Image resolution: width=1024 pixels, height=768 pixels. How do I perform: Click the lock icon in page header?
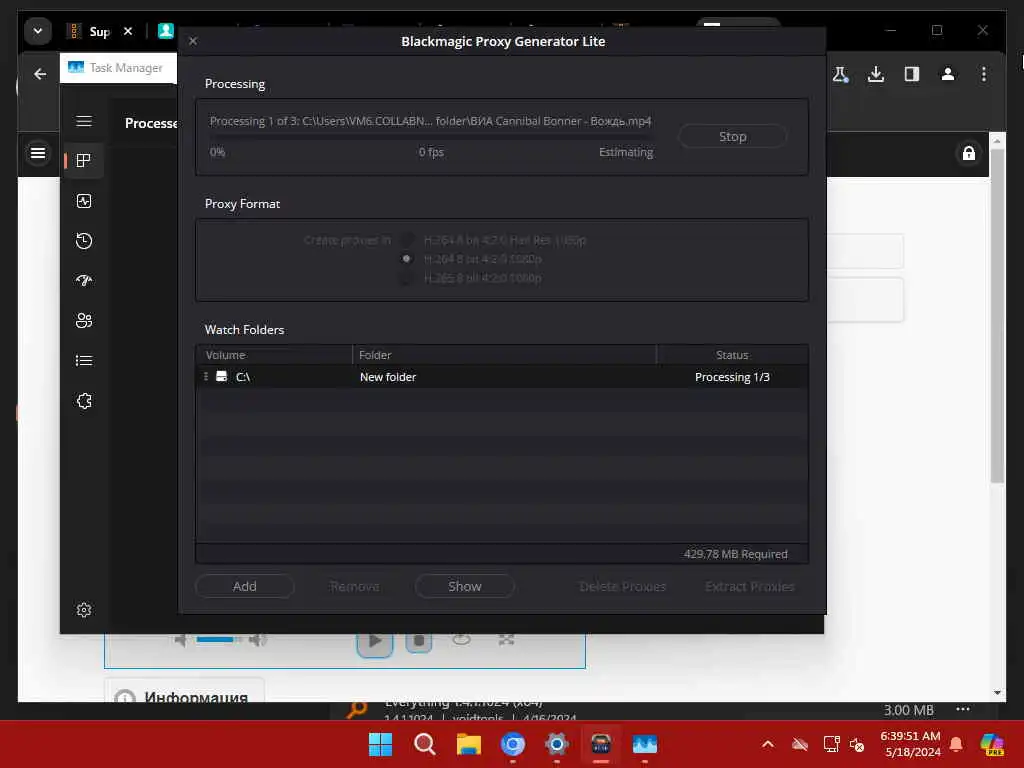coord(968,153)
